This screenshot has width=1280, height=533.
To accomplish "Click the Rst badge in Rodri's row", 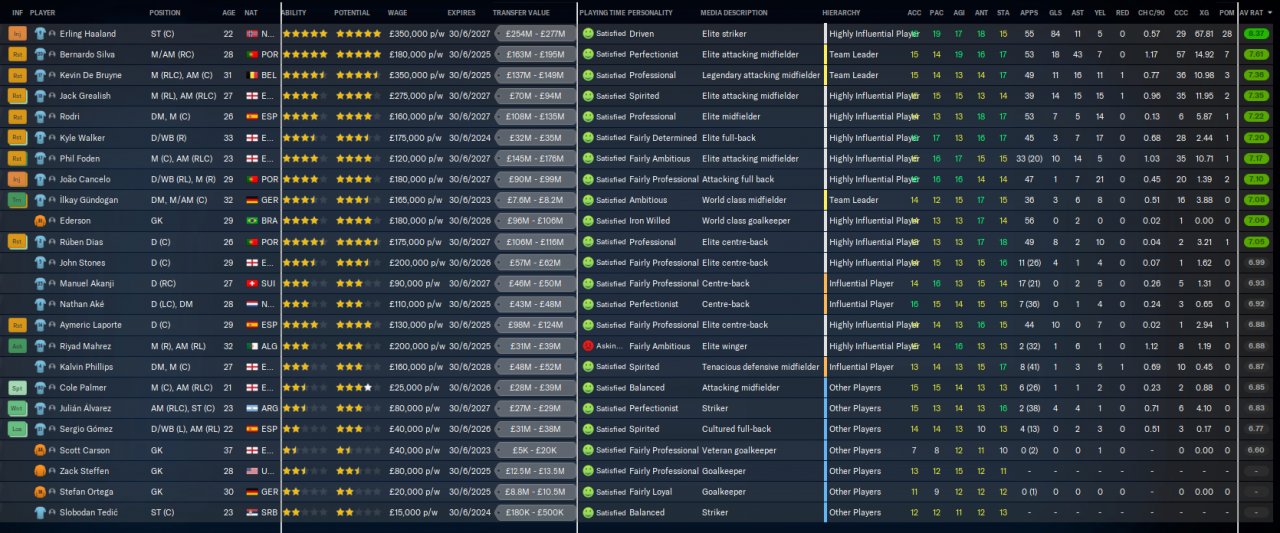I will (x=18, y=117).
